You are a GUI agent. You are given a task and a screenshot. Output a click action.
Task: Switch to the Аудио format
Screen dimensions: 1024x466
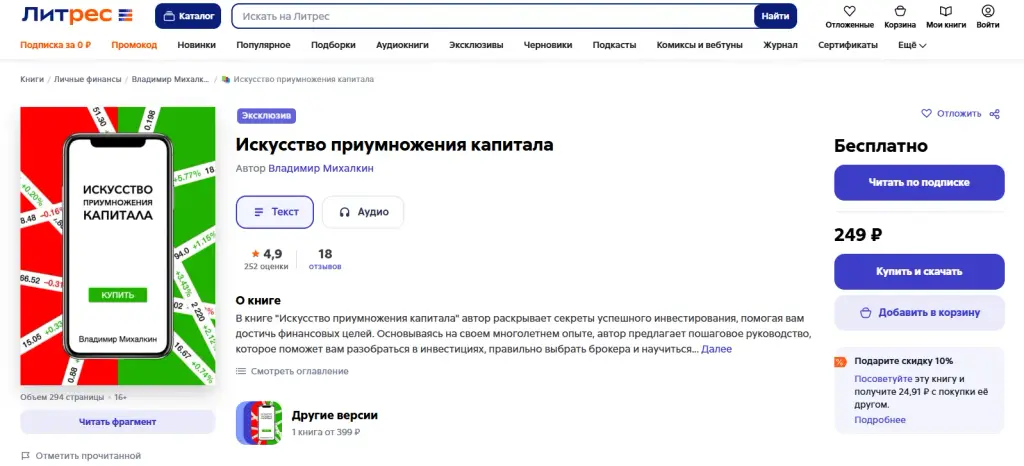tap(363, 212)
